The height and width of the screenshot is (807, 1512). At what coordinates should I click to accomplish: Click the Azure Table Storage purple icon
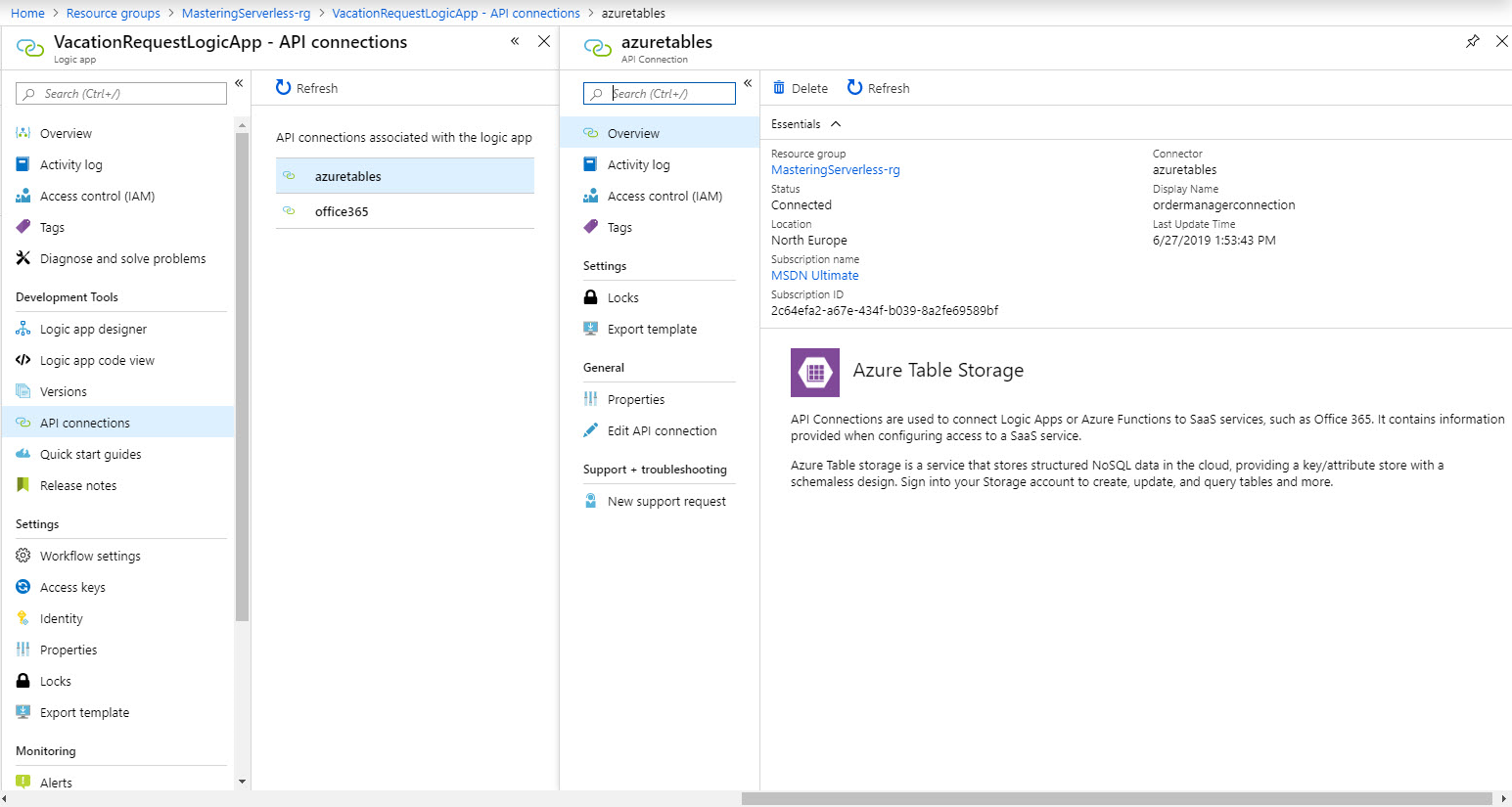tap(815, 373)
